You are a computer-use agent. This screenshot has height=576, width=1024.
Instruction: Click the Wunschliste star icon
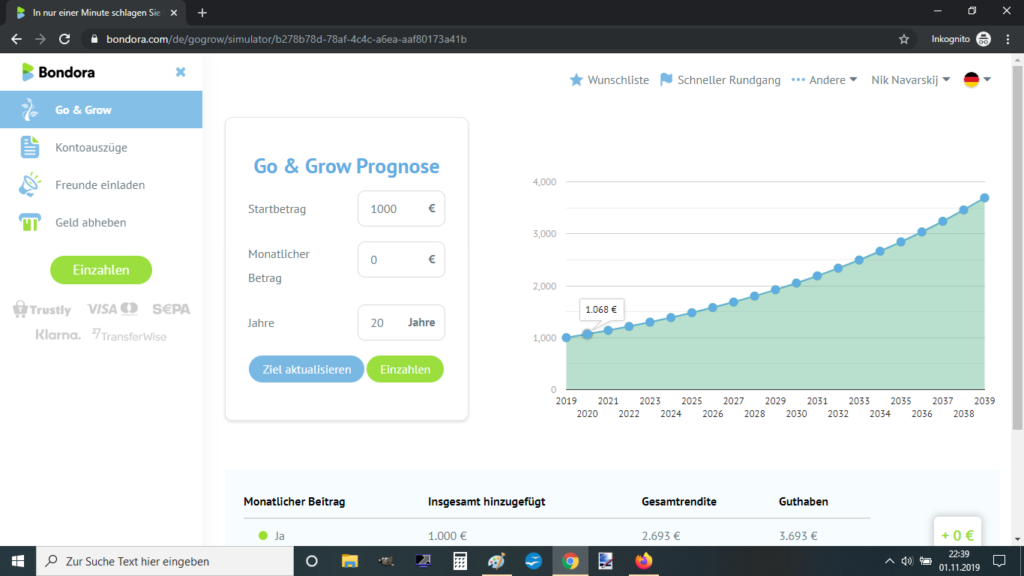pyautogui.click(x=576, y=80)
